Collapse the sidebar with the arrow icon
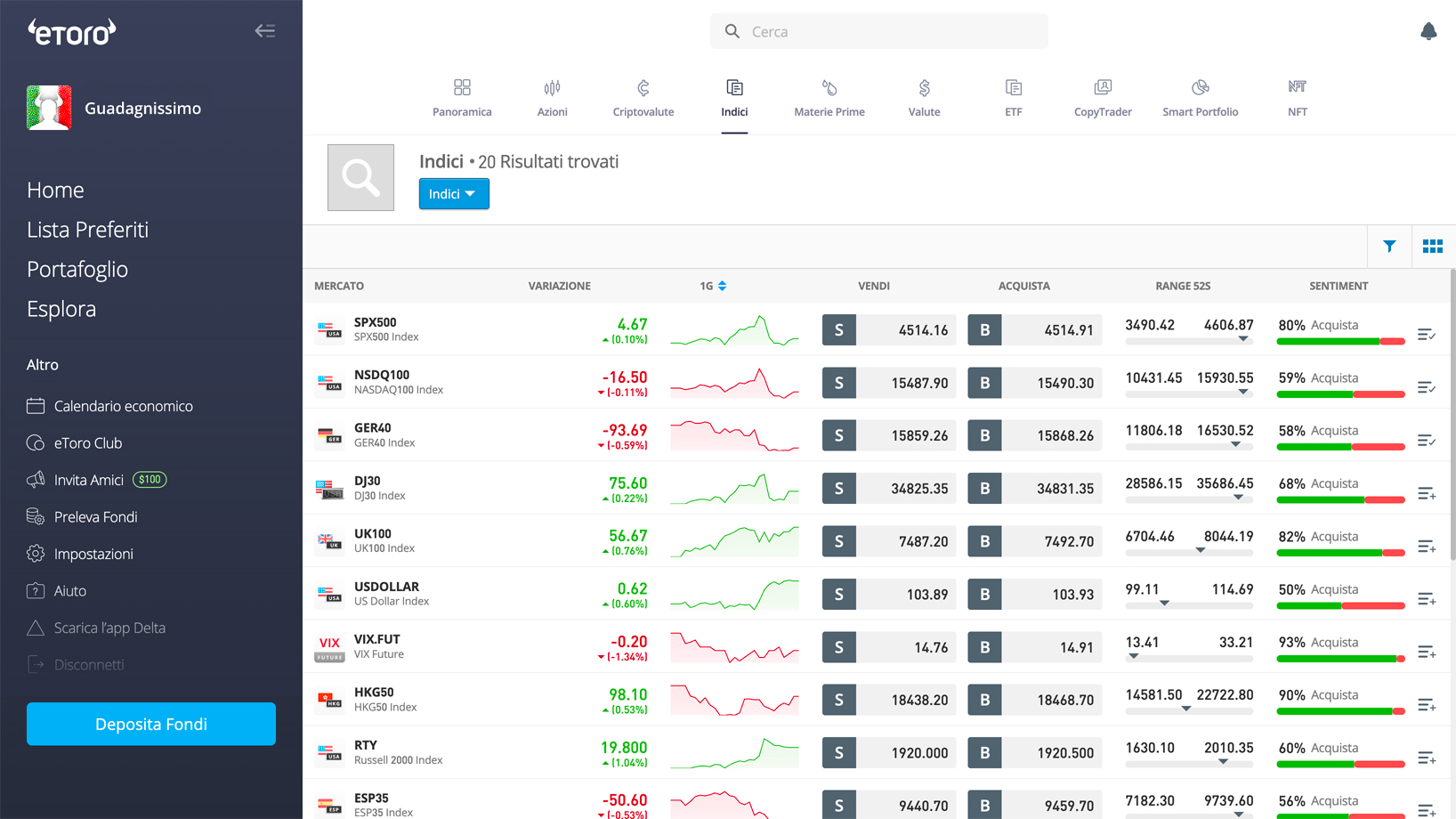Screen dimensions: 1456x819 tap(264, 31)
